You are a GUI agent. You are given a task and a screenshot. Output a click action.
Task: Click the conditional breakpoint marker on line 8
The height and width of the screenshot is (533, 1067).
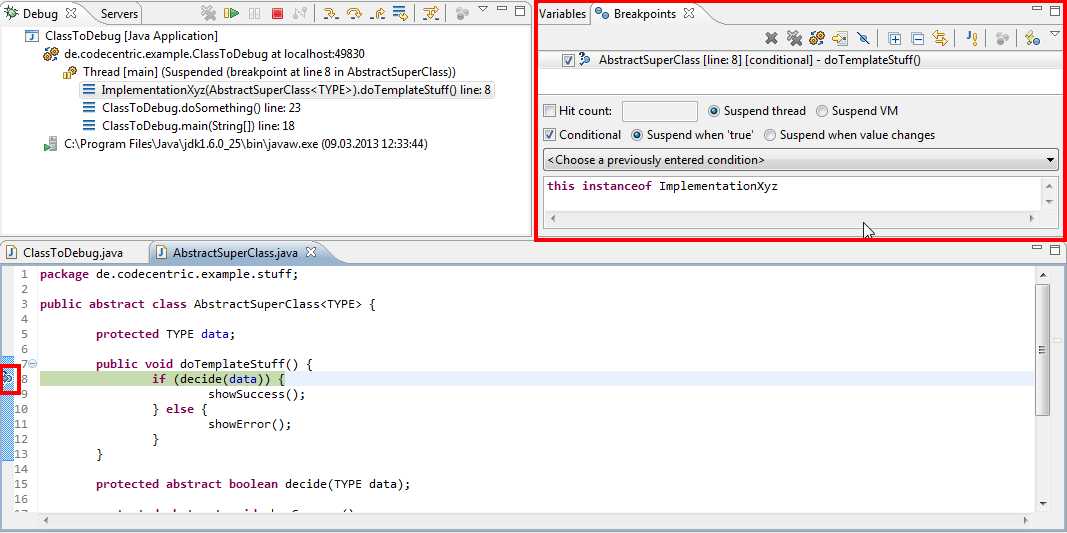tap(8, 378)
